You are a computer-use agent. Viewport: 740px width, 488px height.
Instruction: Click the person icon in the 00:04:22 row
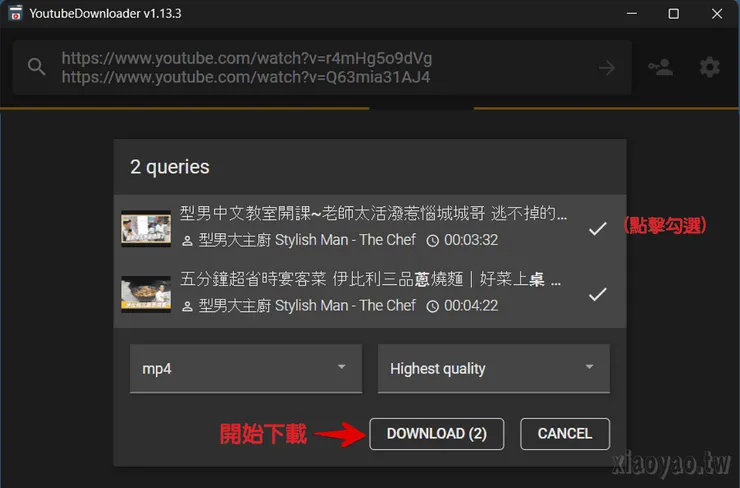pos(187,307)
